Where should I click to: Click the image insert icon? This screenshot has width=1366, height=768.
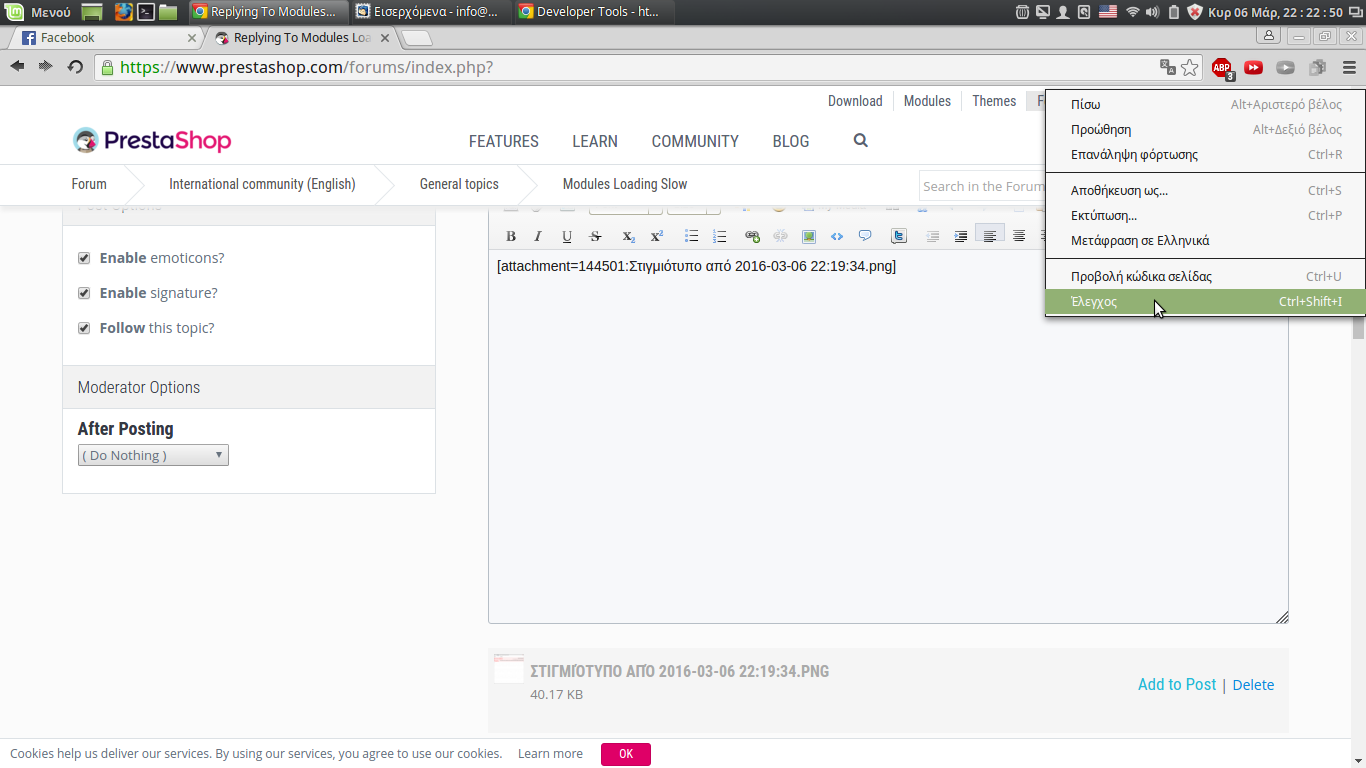coord(809,236)
